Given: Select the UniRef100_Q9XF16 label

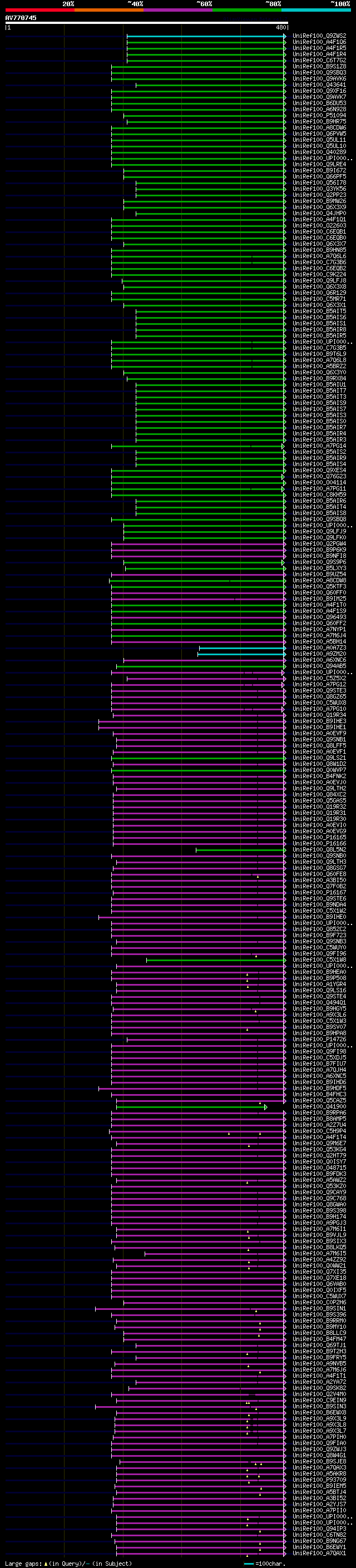Looking at the screenshot, I should pos(319,91).
